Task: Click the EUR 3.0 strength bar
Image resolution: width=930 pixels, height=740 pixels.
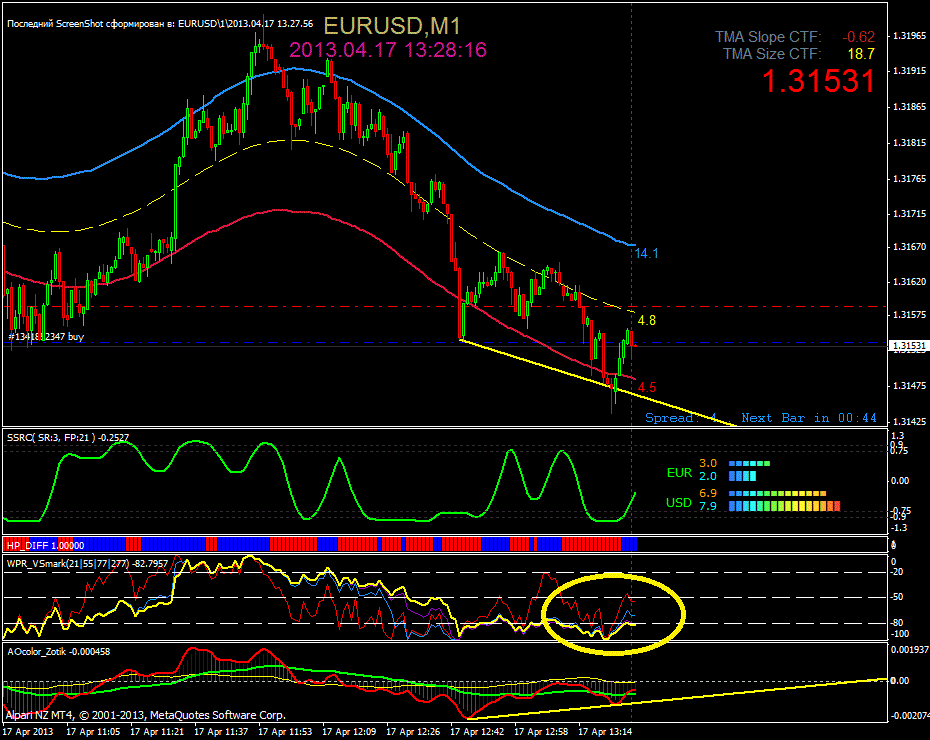Action: click(749, 464)
